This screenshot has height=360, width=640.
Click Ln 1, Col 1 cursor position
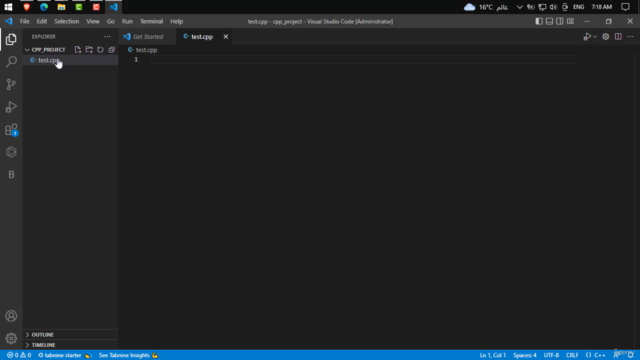[493, 355]
